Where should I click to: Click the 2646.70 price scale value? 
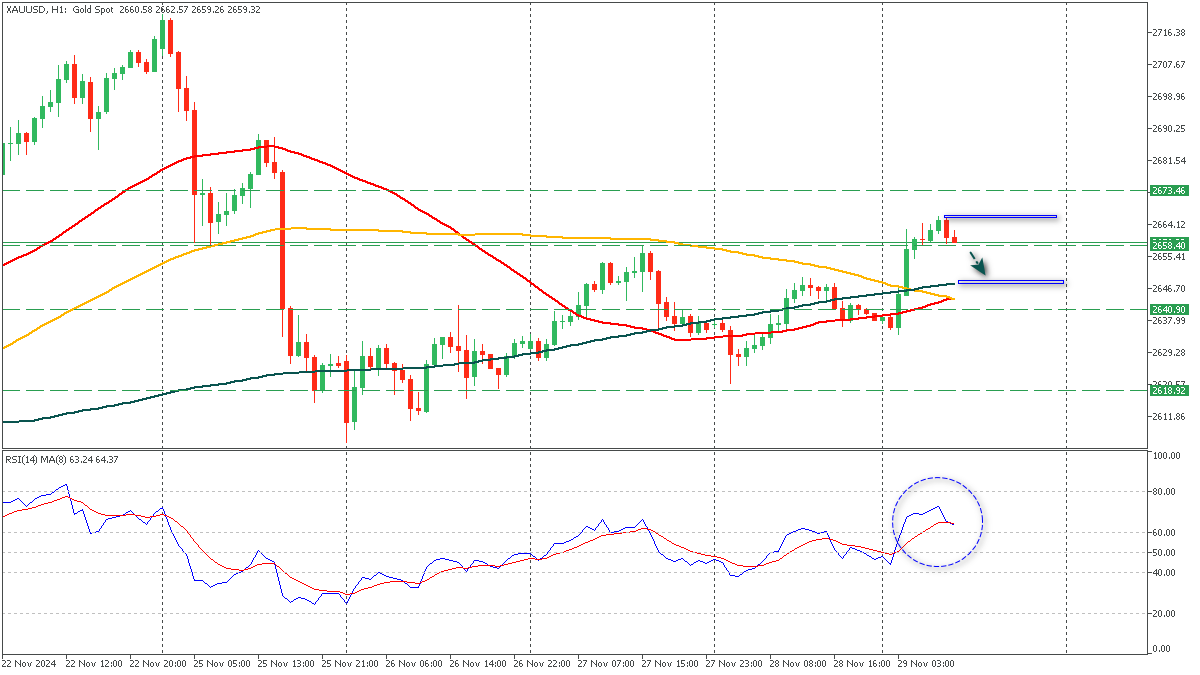click(1169, 288)
